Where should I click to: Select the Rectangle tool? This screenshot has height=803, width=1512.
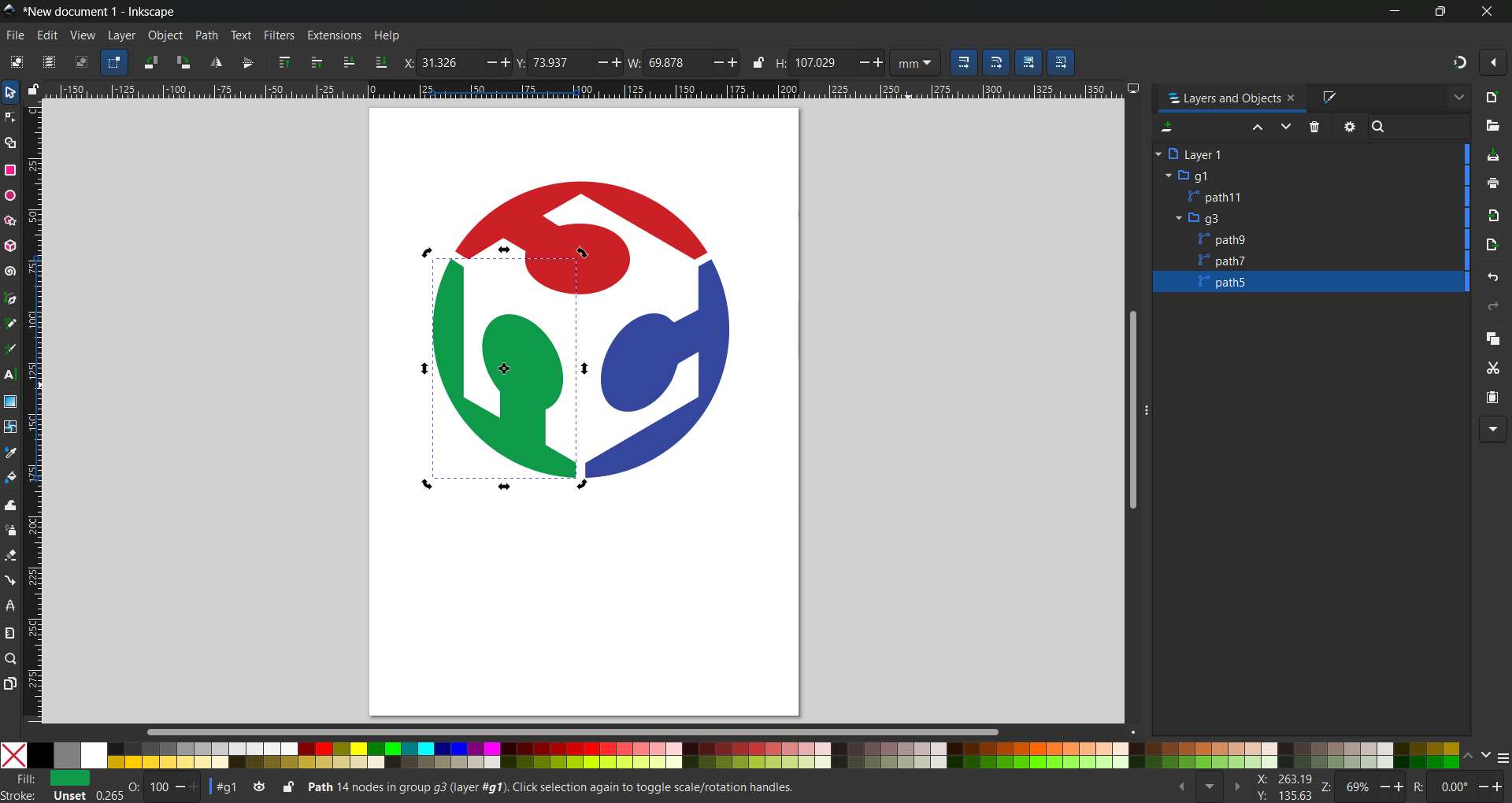coord(10,170)
